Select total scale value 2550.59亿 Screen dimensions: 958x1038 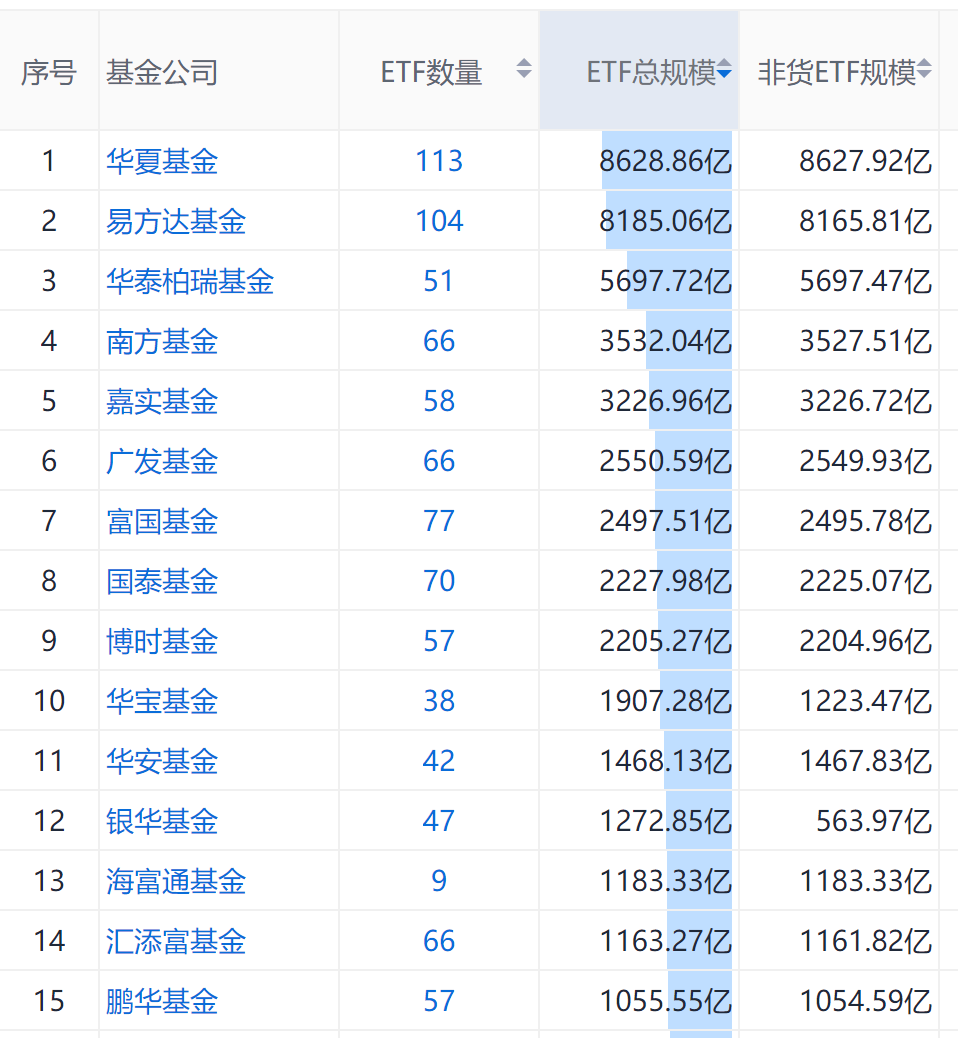pyautogui.click(x=665, y=461)
